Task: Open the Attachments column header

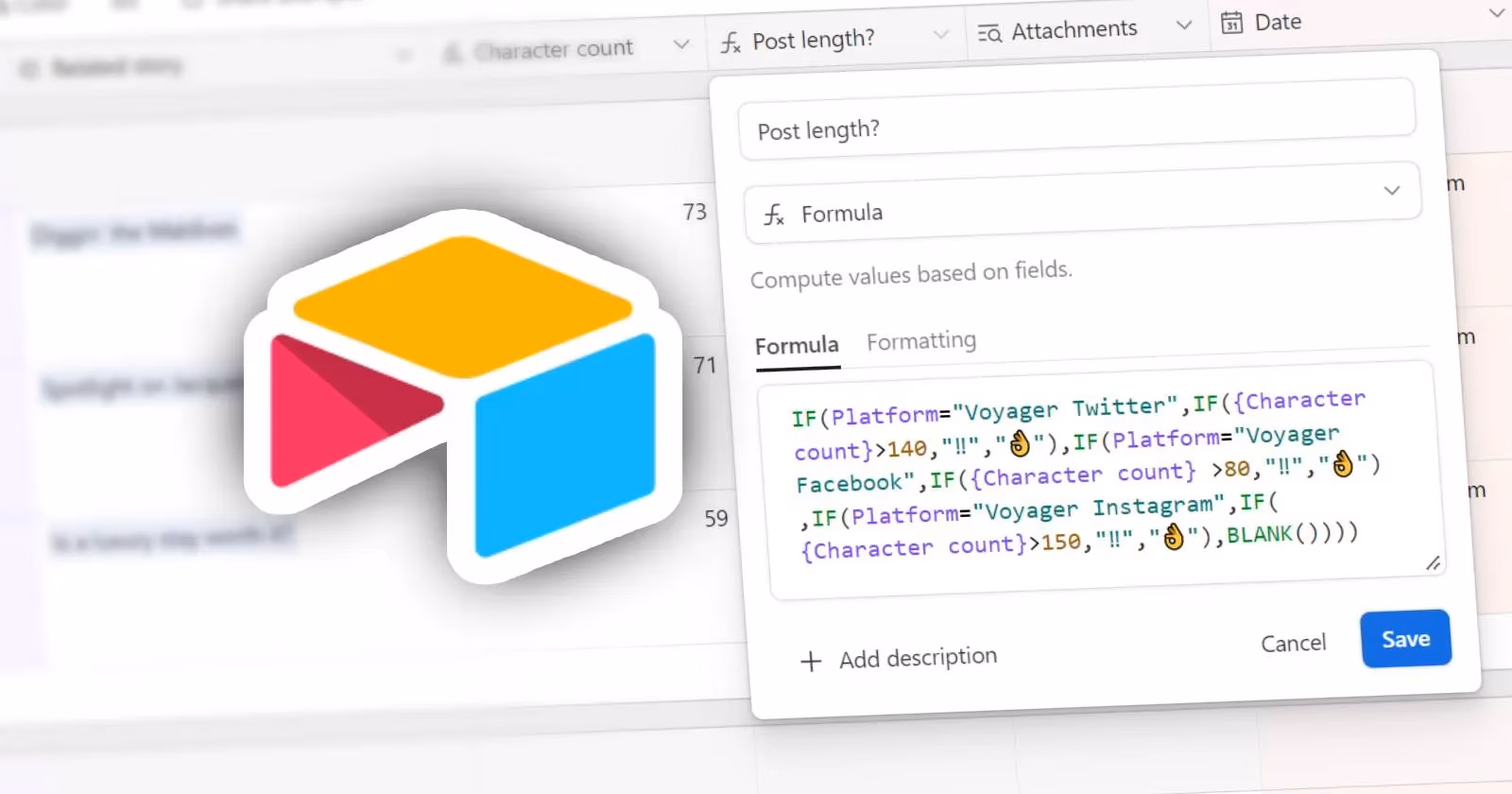Action: click(1088, 30)
